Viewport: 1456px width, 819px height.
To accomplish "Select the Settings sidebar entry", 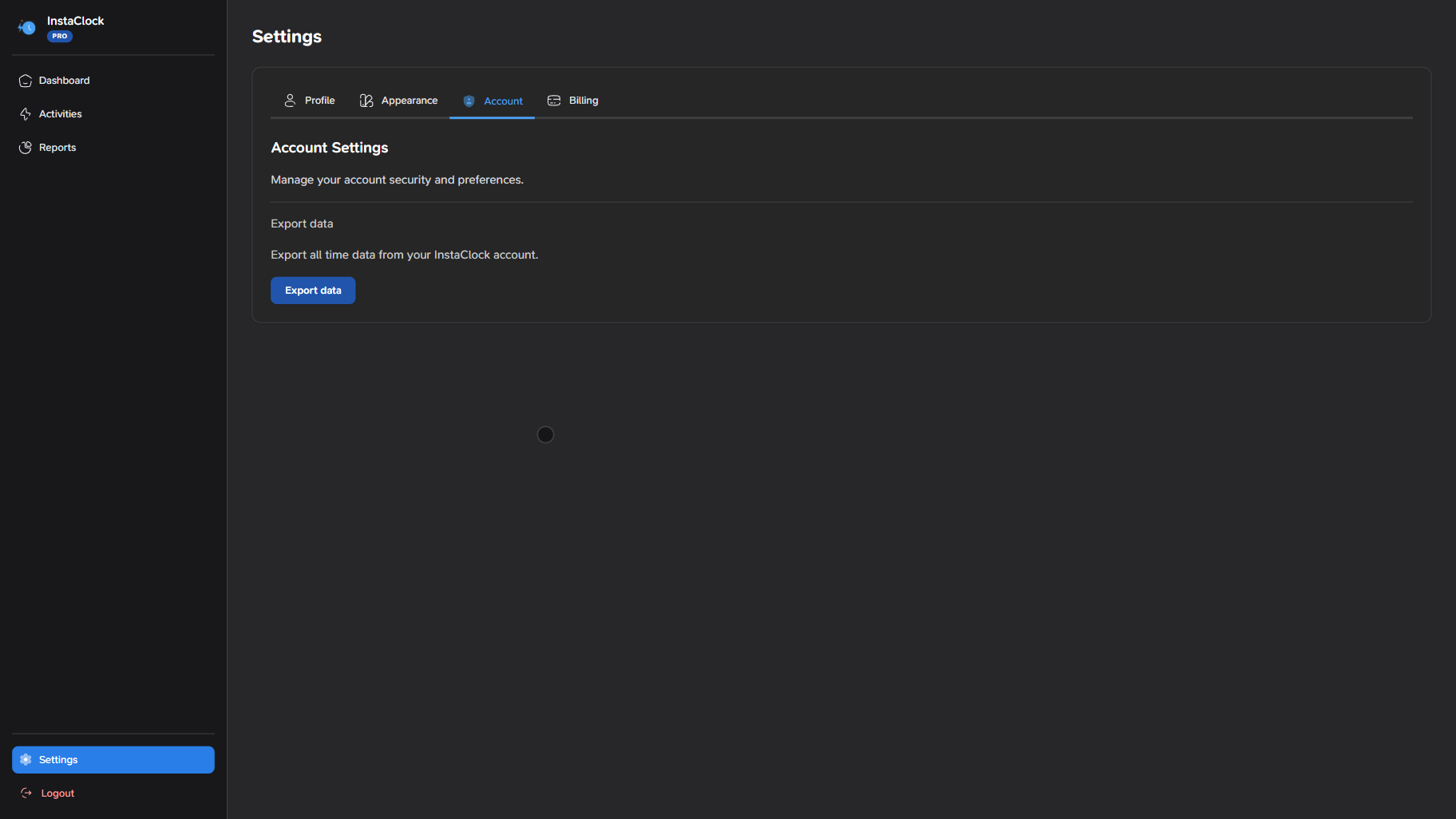I will click(x=57, y=759).
